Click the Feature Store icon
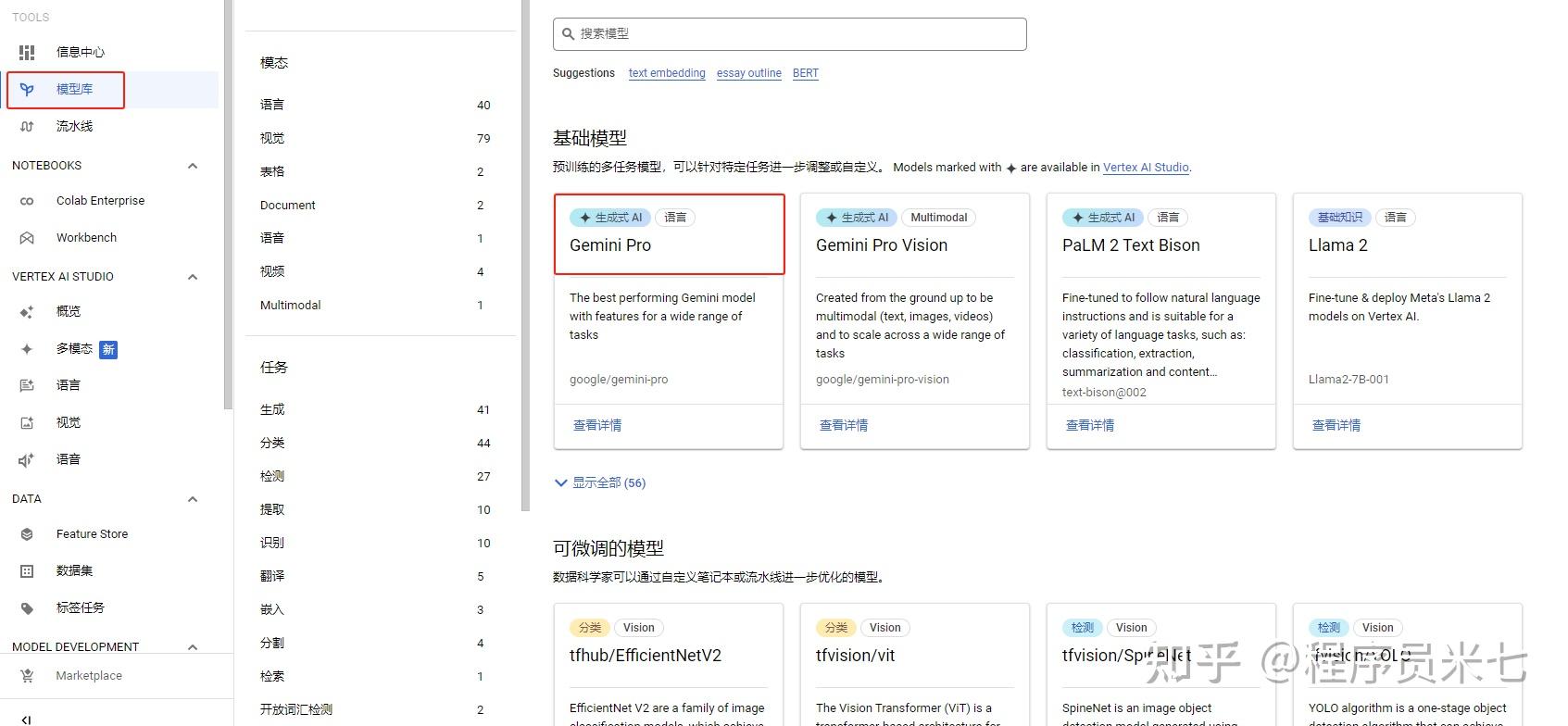1568x726 pixels. (x=27, y=534)
